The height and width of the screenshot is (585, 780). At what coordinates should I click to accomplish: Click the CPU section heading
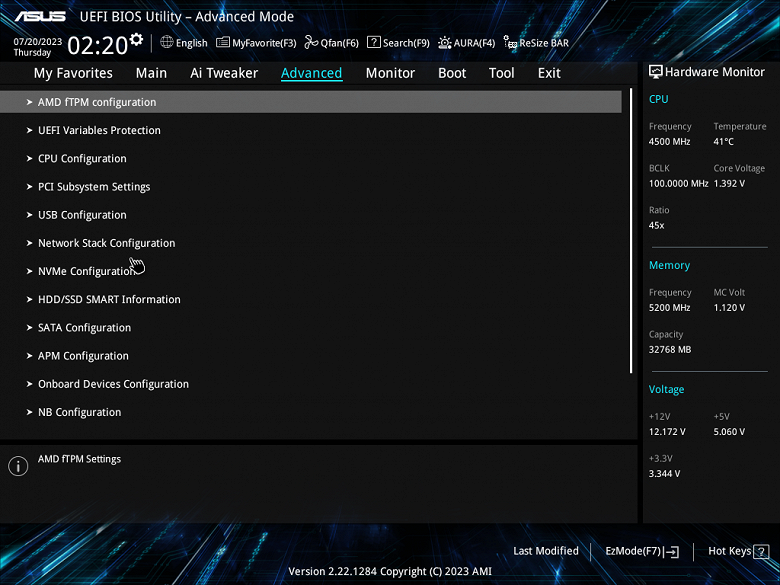(x=658, y=99)
